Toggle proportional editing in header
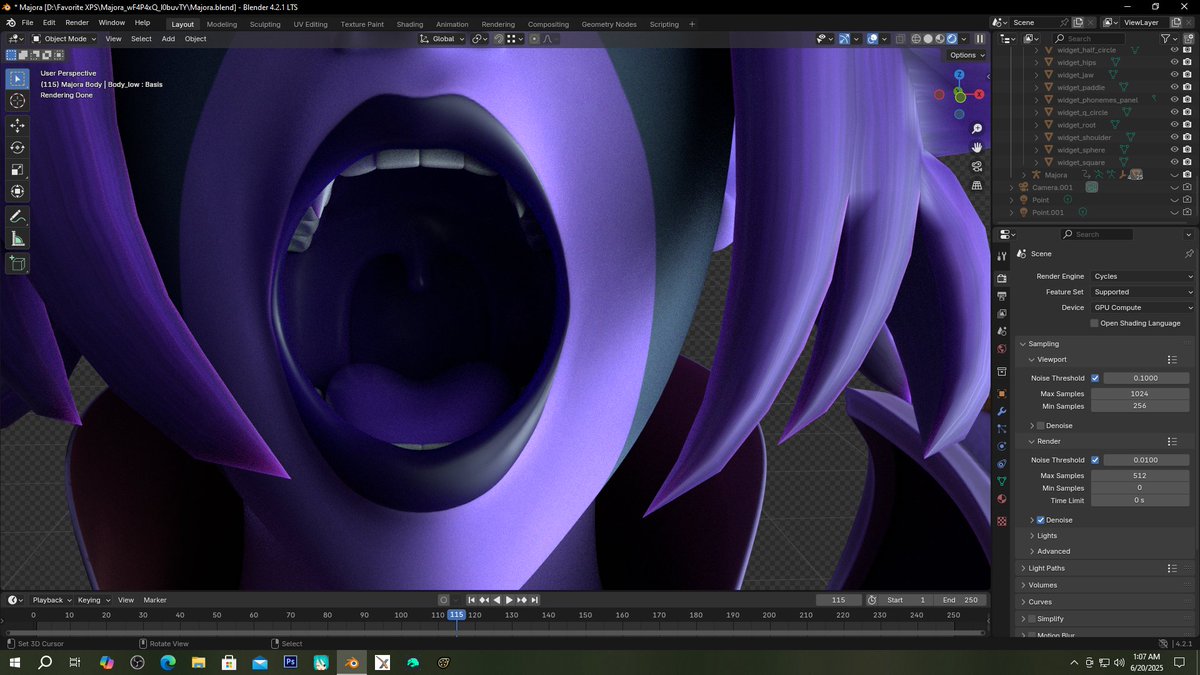This screenshot has height=675, width=1200. tap(533, 39)
